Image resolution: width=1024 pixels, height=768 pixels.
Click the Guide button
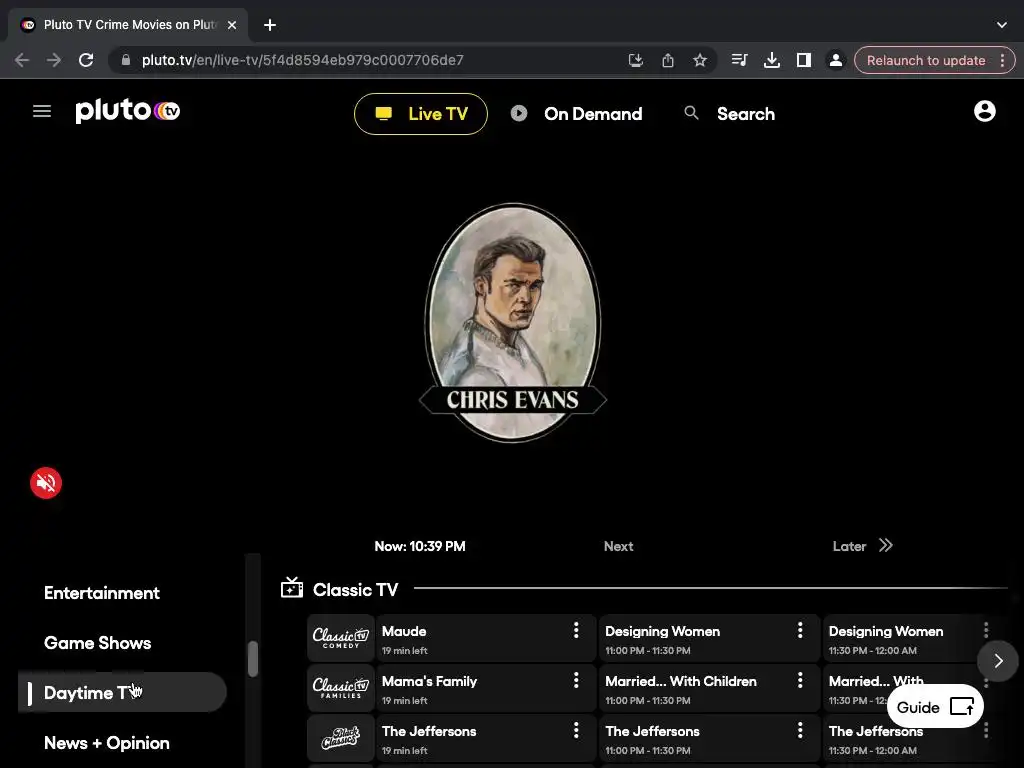[935, 707]
